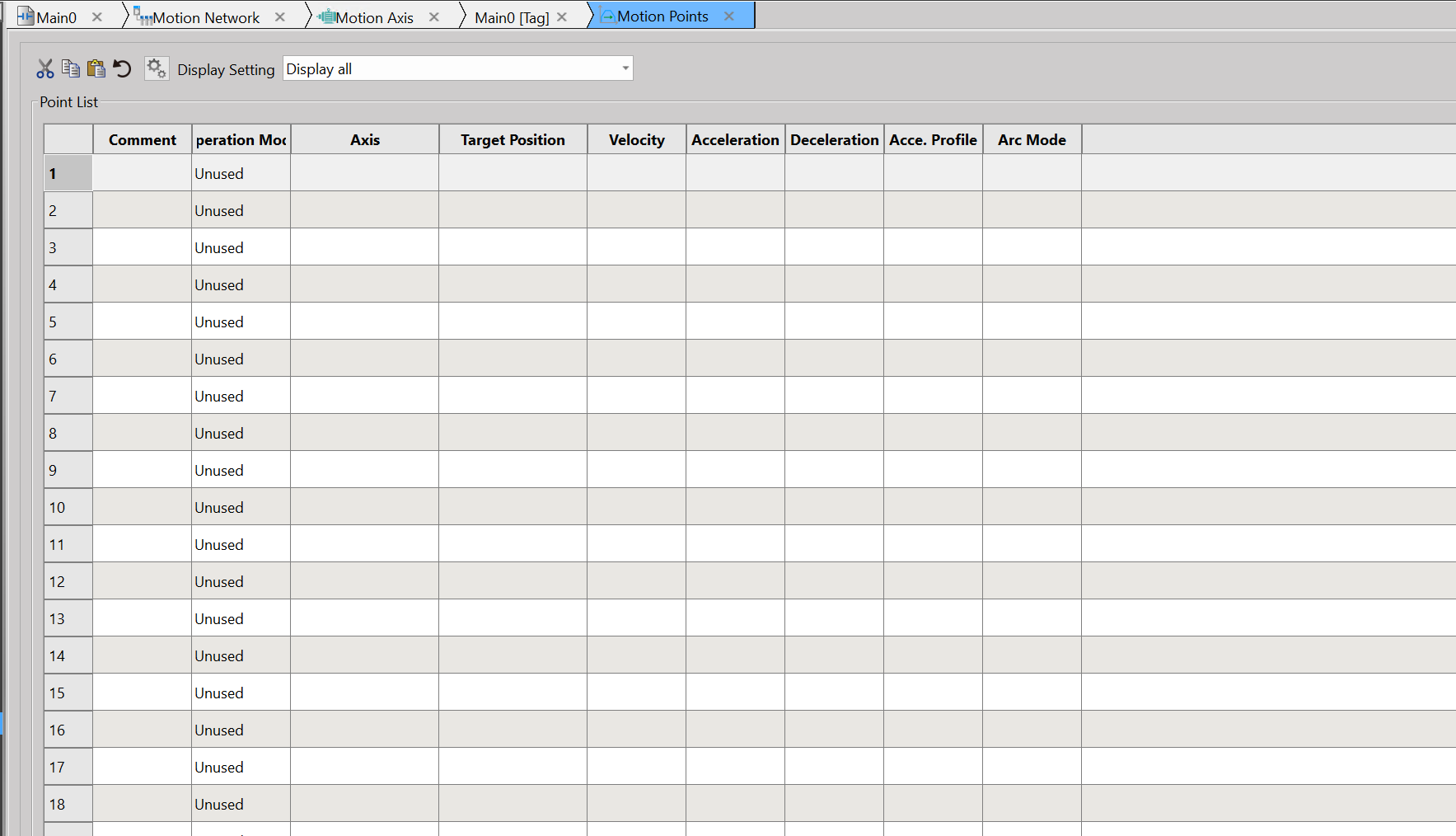Close the Motion Axis tab
1456x836 pixels.
click(x=434, y=17)
